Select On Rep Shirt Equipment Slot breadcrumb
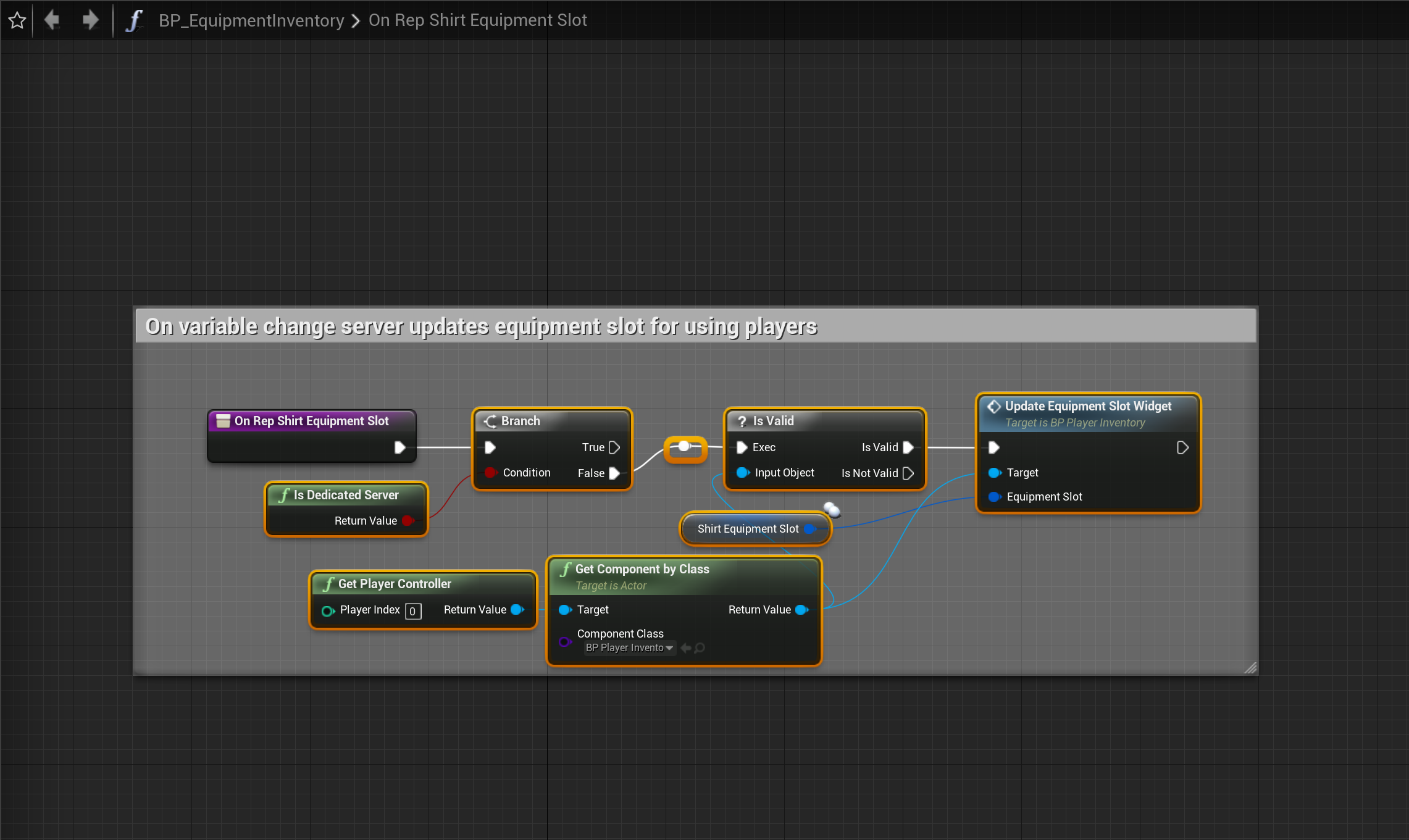 477,20
